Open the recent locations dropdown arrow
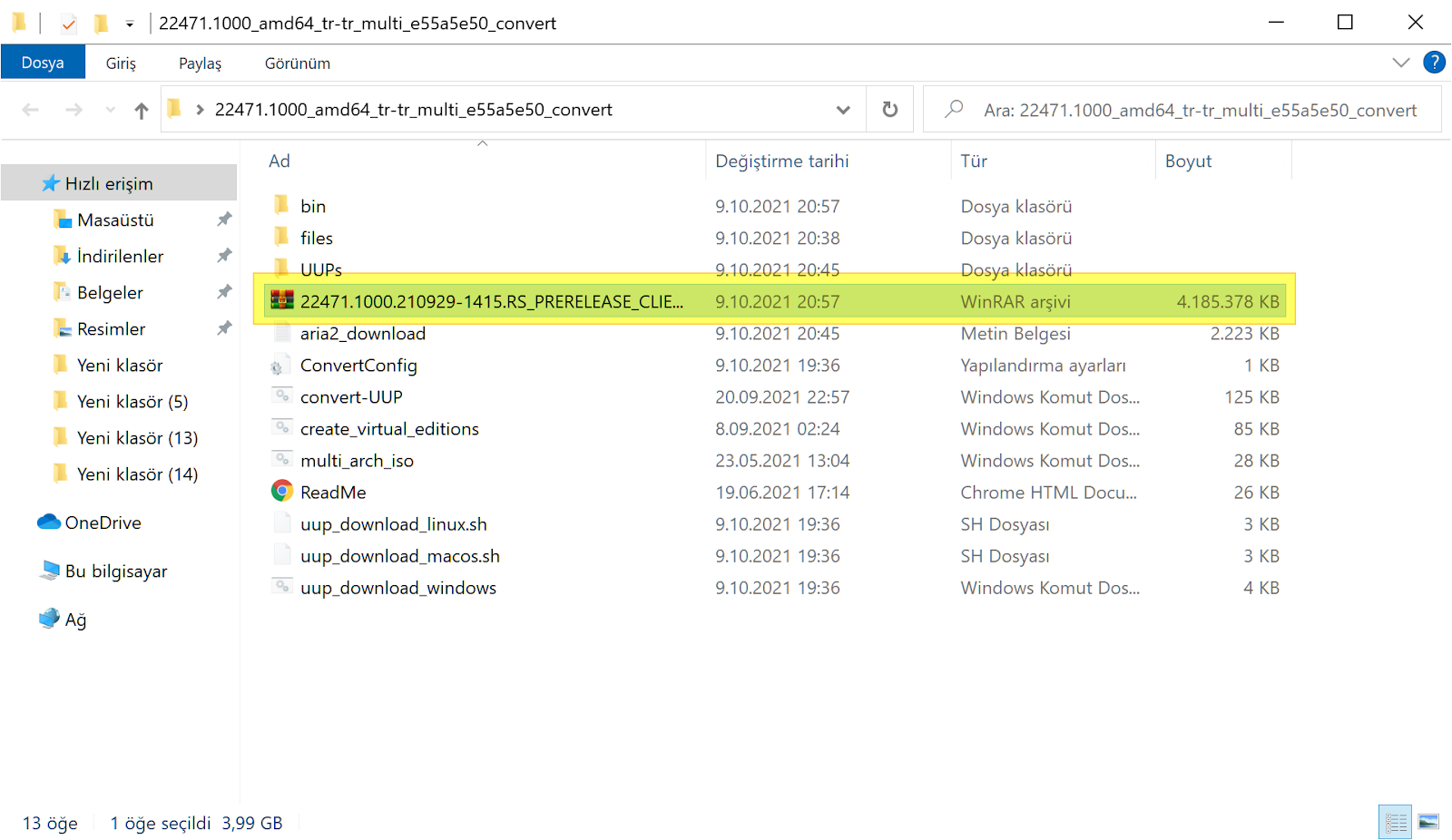 point(110,111)
